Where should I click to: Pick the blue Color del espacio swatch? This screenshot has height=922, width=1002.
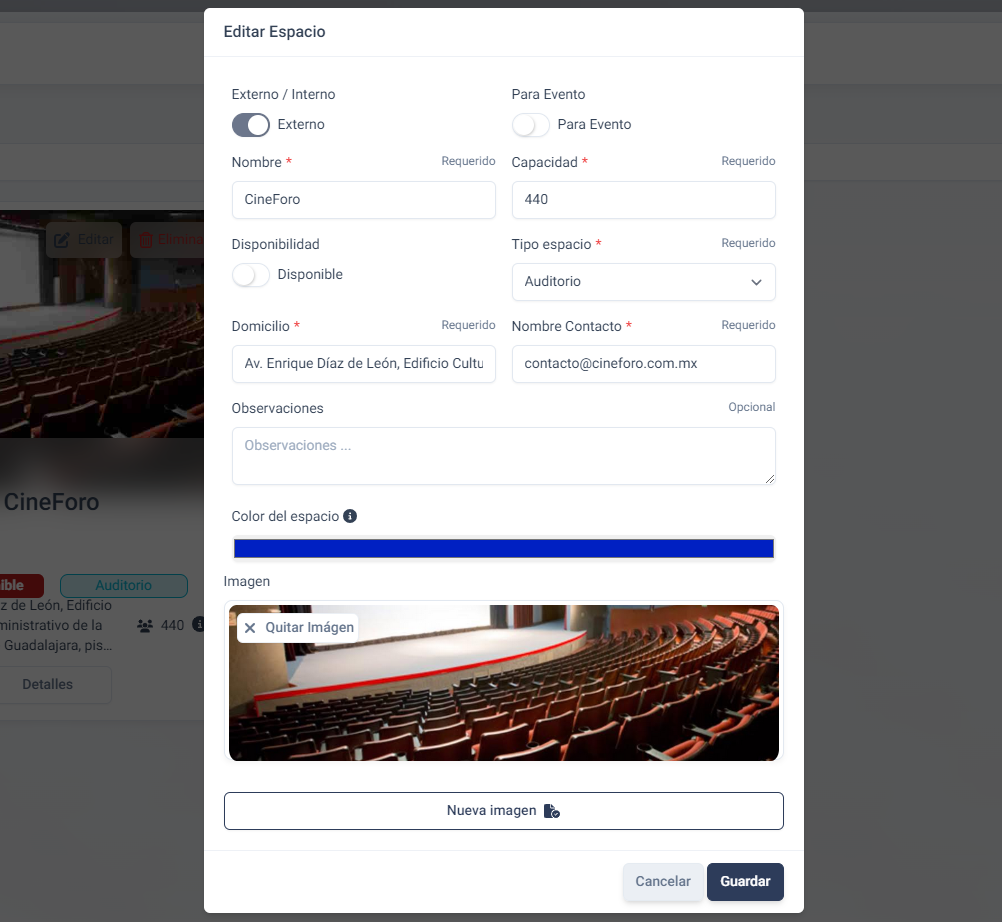[503, 548]
